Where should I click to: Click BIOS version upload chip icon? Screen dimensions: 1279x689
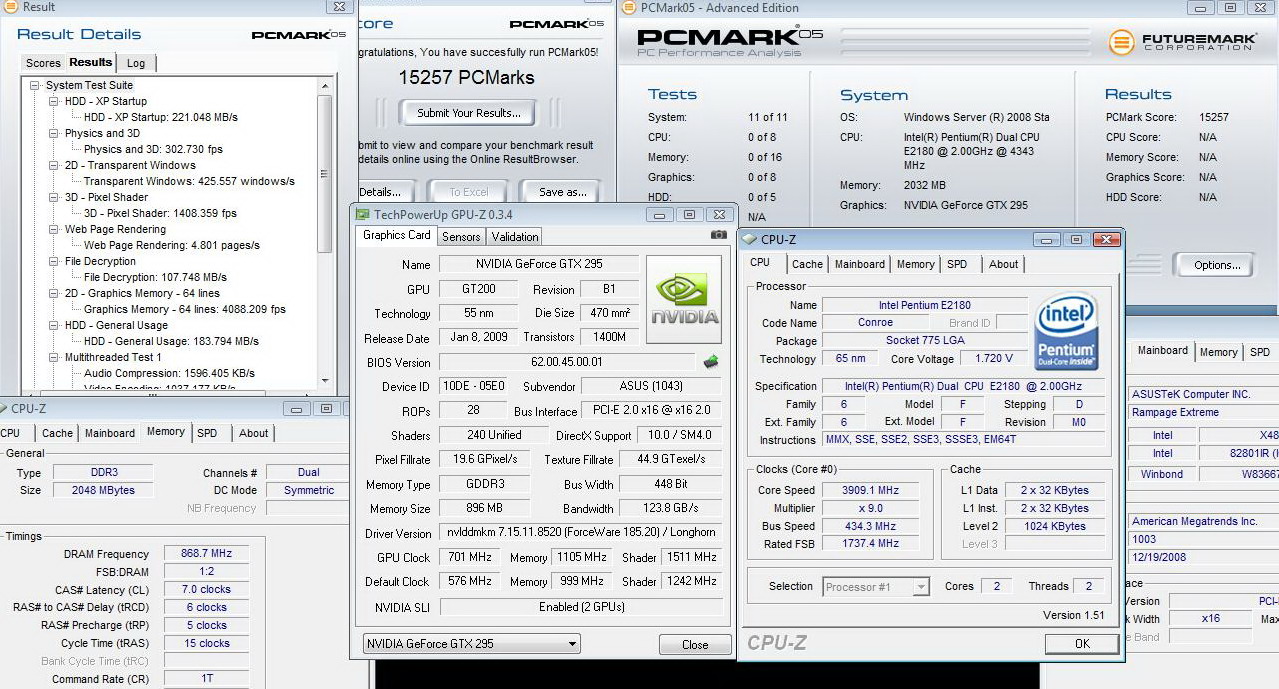711,362
